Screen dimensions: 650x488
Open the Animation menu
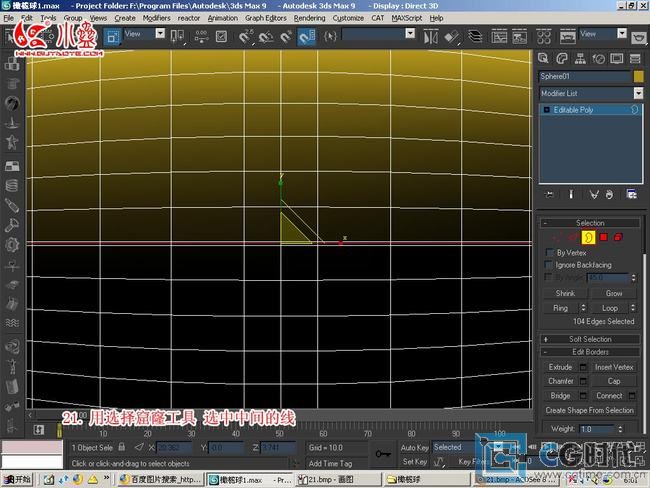[223, 18]
